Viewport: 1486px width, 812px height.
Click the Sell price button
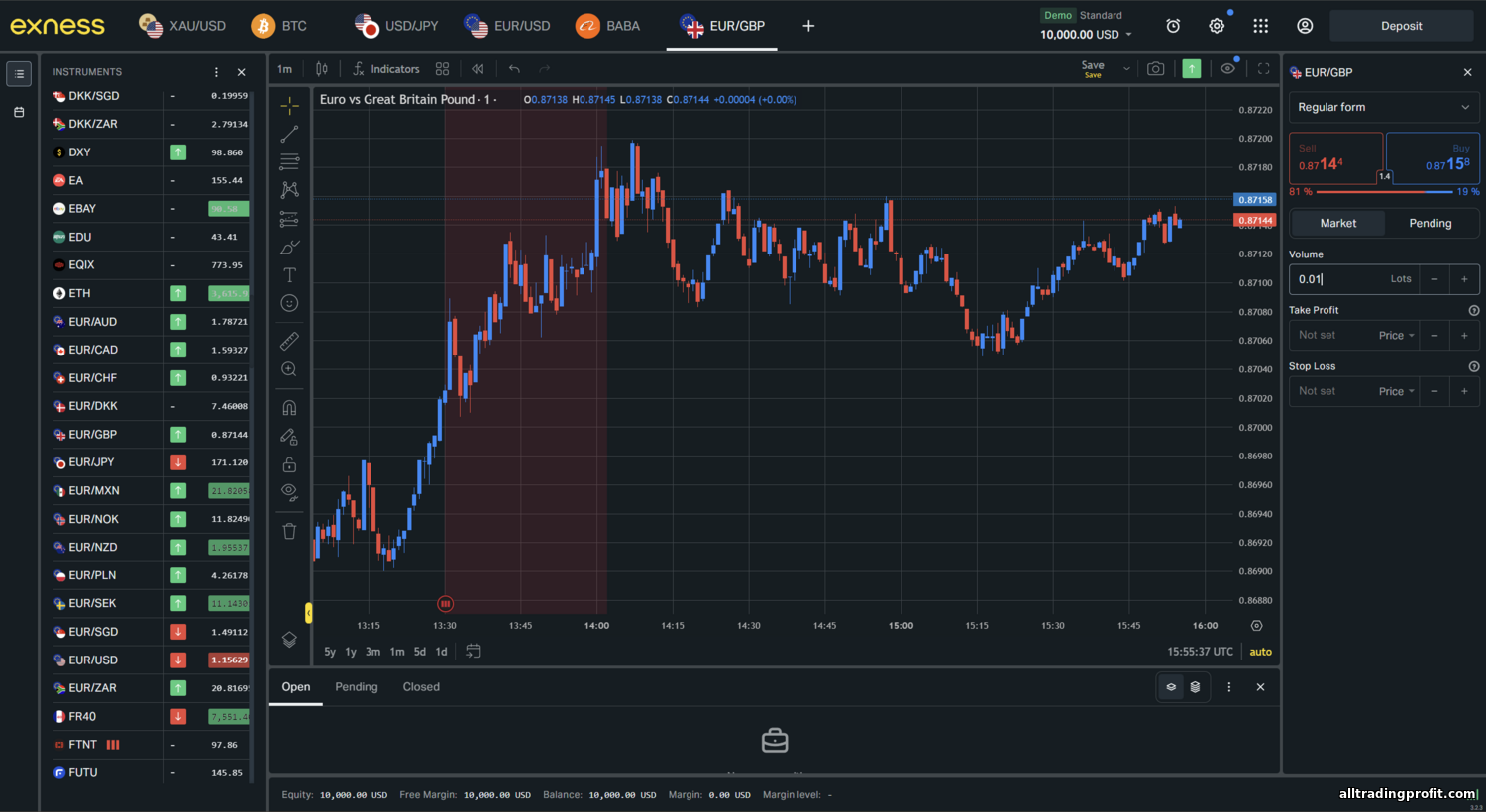[1334, 158]
